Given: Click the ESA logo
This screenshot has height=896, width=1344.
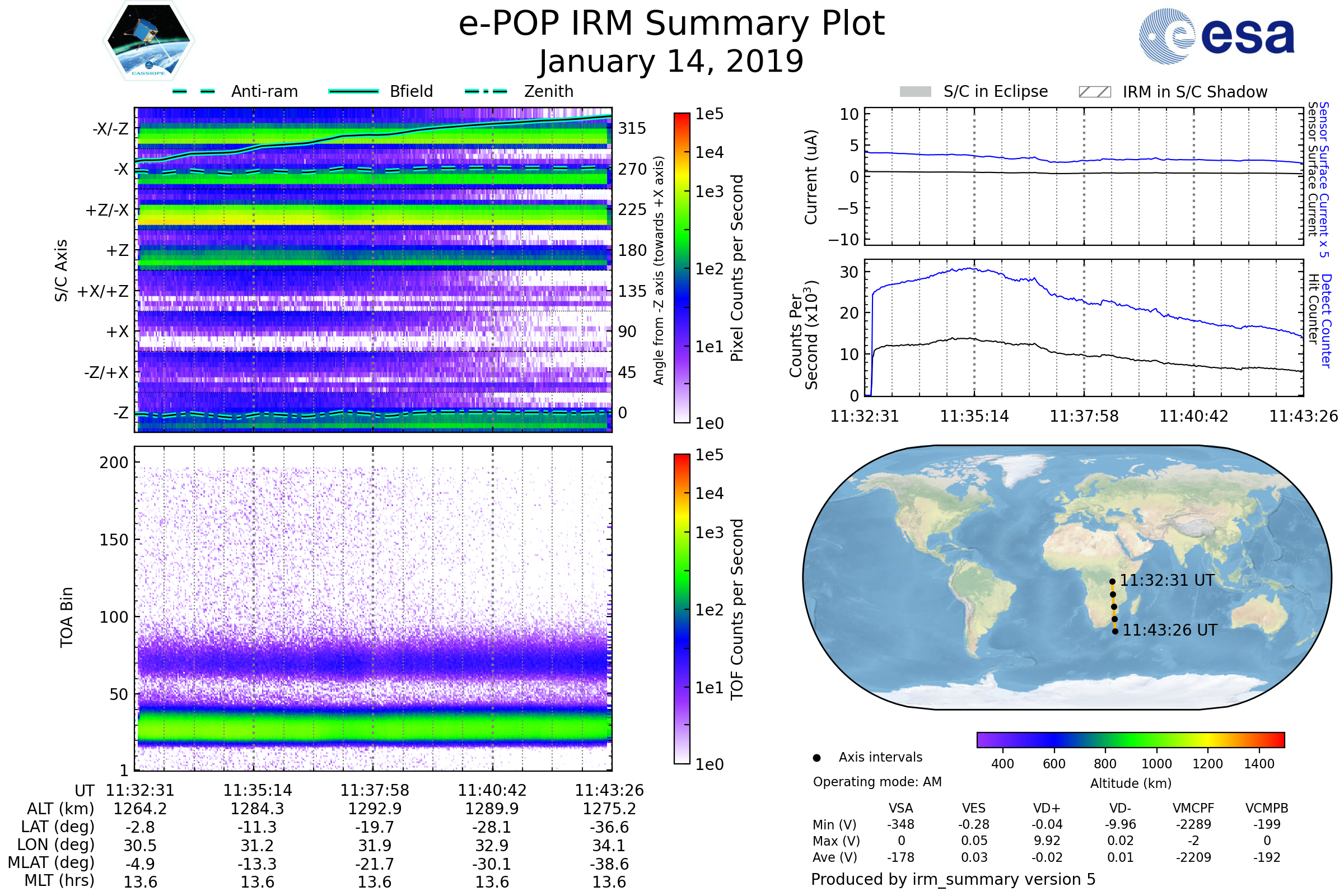Looking at the screenshot, I should [x=1216, y=36].
